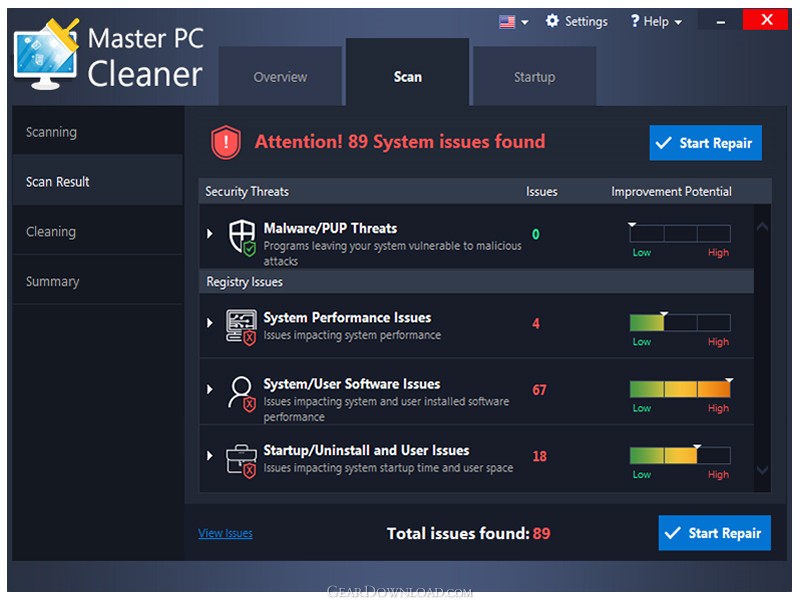Click the Malware/PUP Threats title text
The width and height of the screenshot is (800, 600).
tap(330, 228)
